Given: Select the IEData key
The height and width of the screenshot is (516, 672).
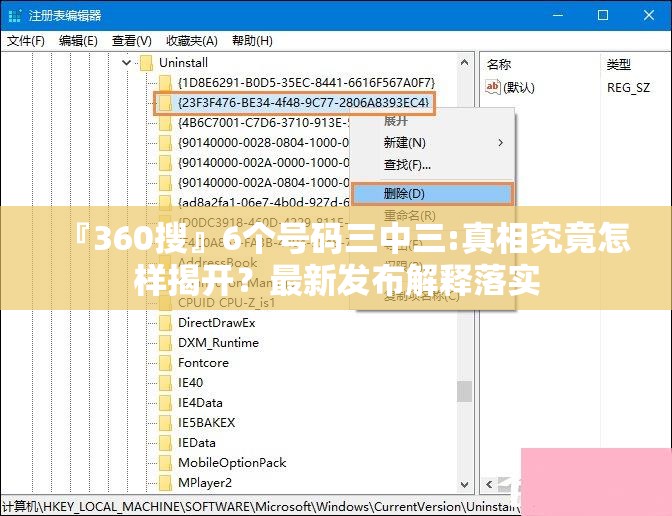Looking at the screenshot, I should click(197, 443).
